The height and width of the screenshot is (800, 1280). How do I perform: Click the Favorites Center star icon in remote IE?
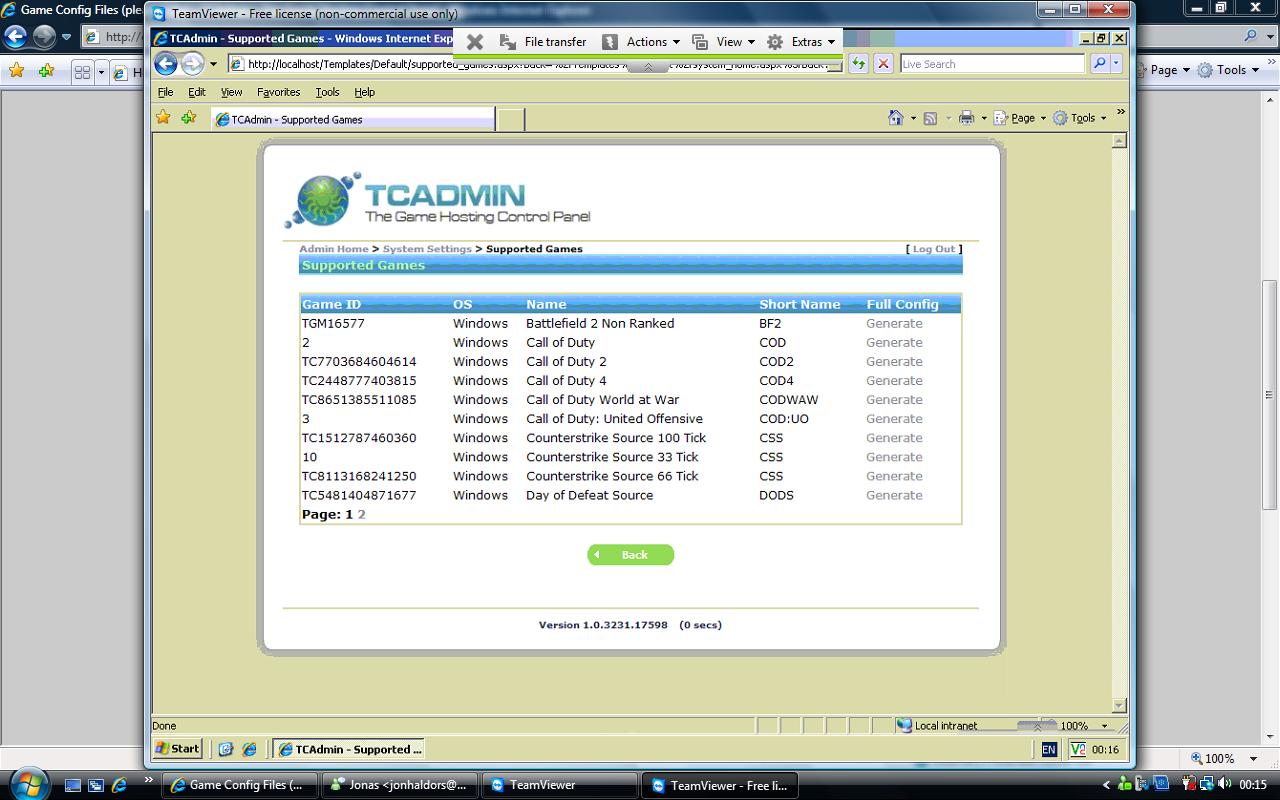[x=163, y=118]
